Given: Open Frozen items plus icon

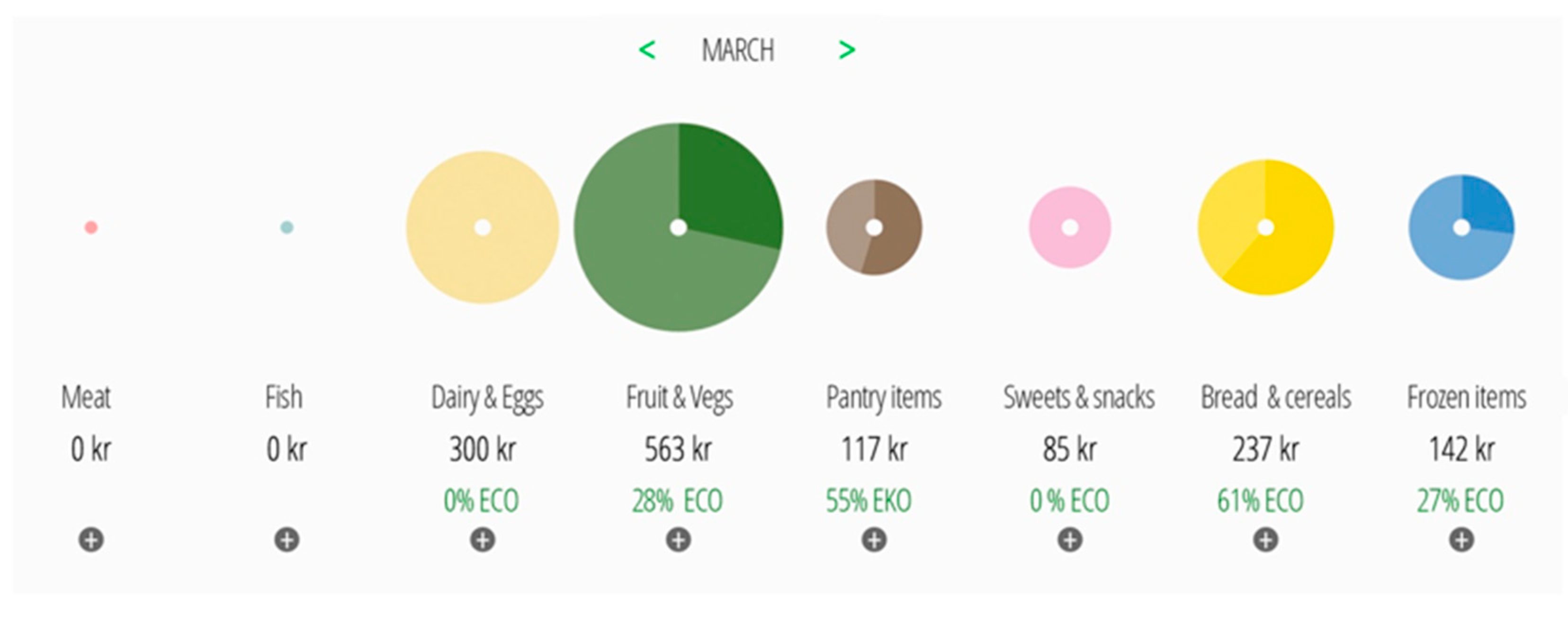Looking at the screenshot, I should point(1461,539).
